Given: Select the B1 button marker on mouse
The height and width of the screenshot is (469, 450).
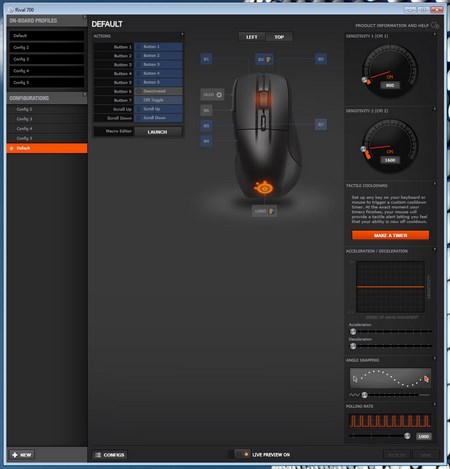Looking at the screenshot, I should click(x=206, y=59).
